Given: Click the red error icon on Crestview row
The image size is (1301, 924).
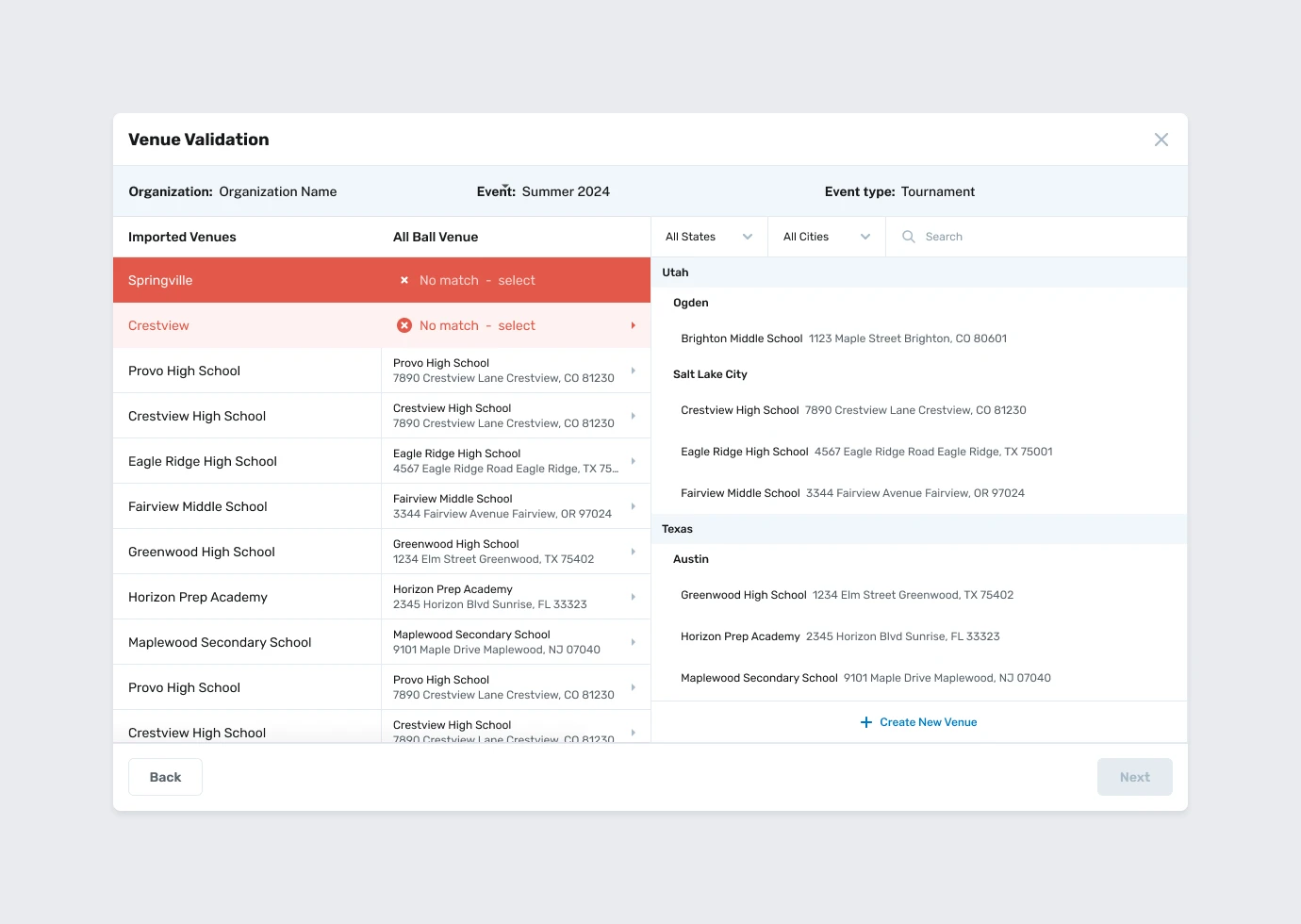Looking at the screenshot, I should pyautogui.click(x=404, y=325).
